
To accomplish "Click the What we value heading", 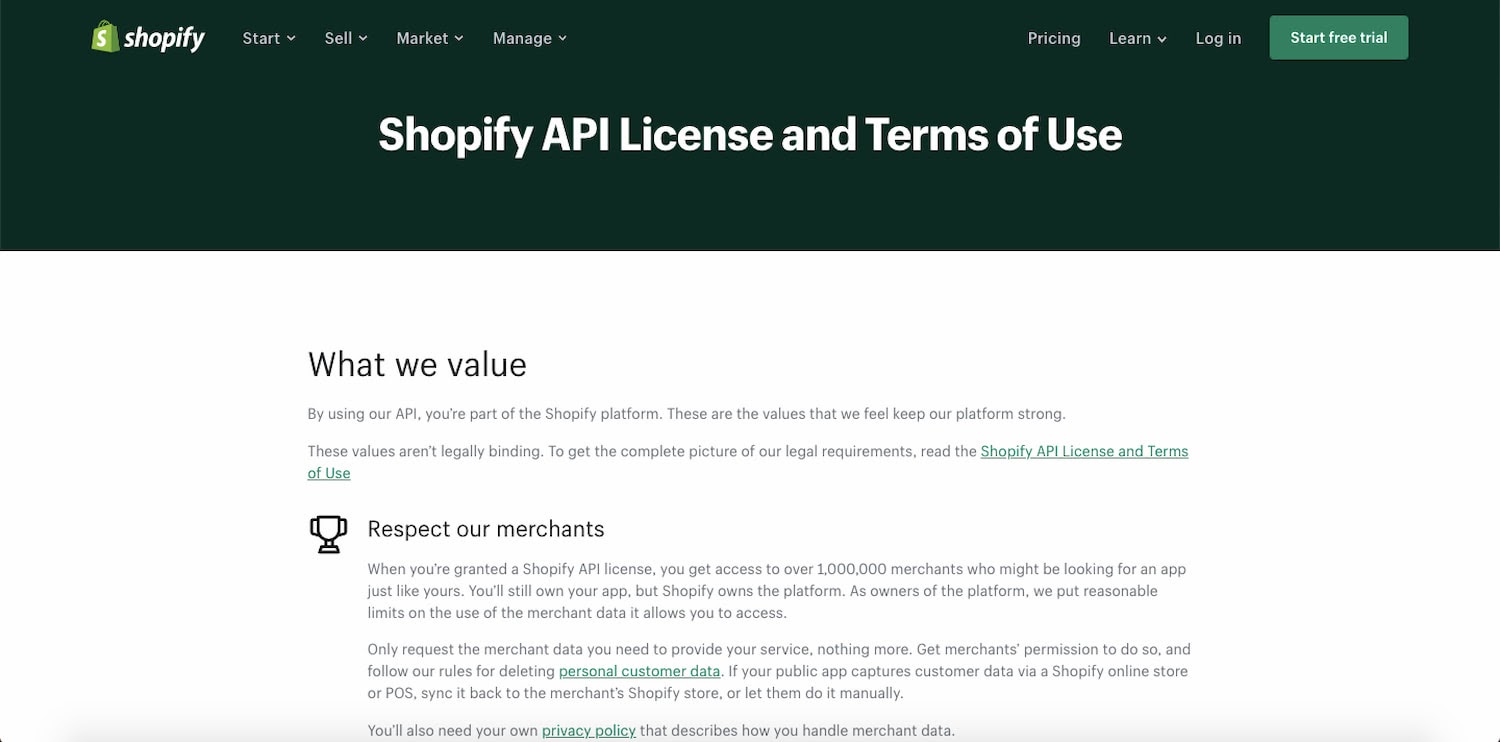I will pyautogui.click(x=417, y=364).
